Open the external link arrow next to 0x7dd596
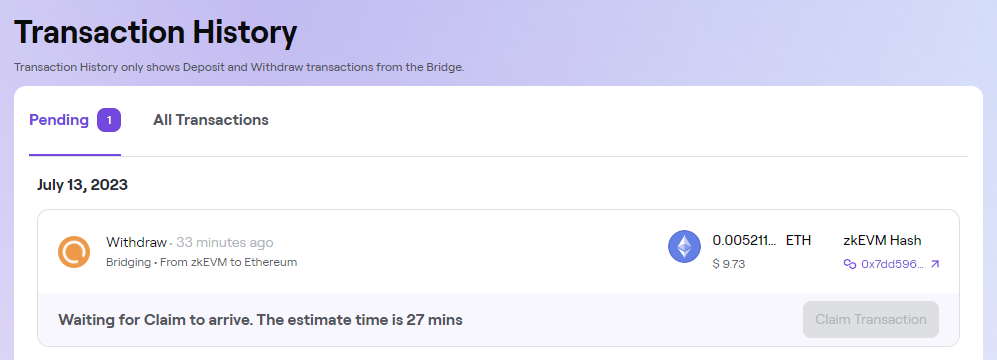997x360 pixels. point(935,264)
